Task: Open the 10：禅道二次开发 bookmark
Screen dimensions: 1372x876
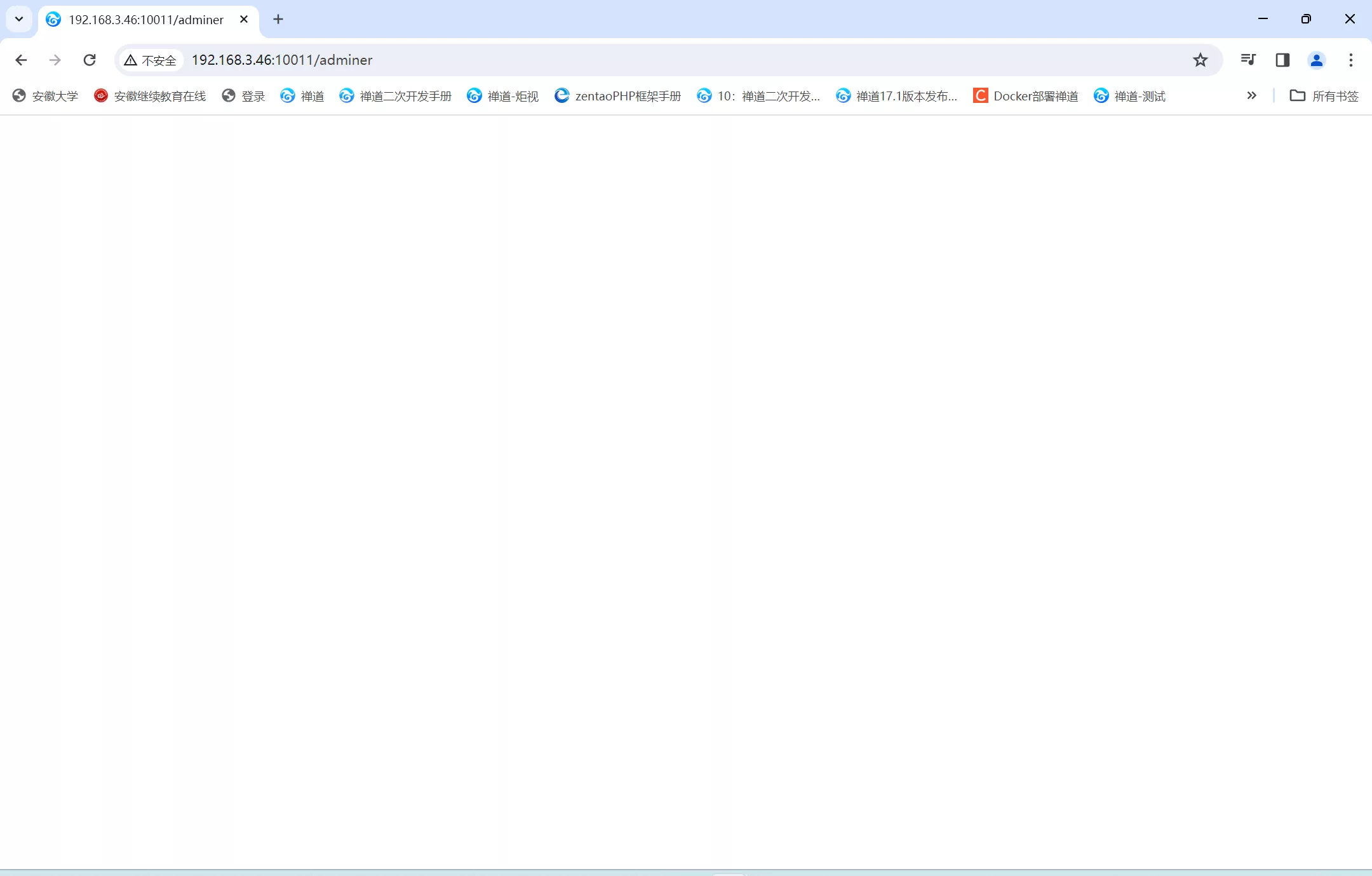Action: (x=758, y=96)
